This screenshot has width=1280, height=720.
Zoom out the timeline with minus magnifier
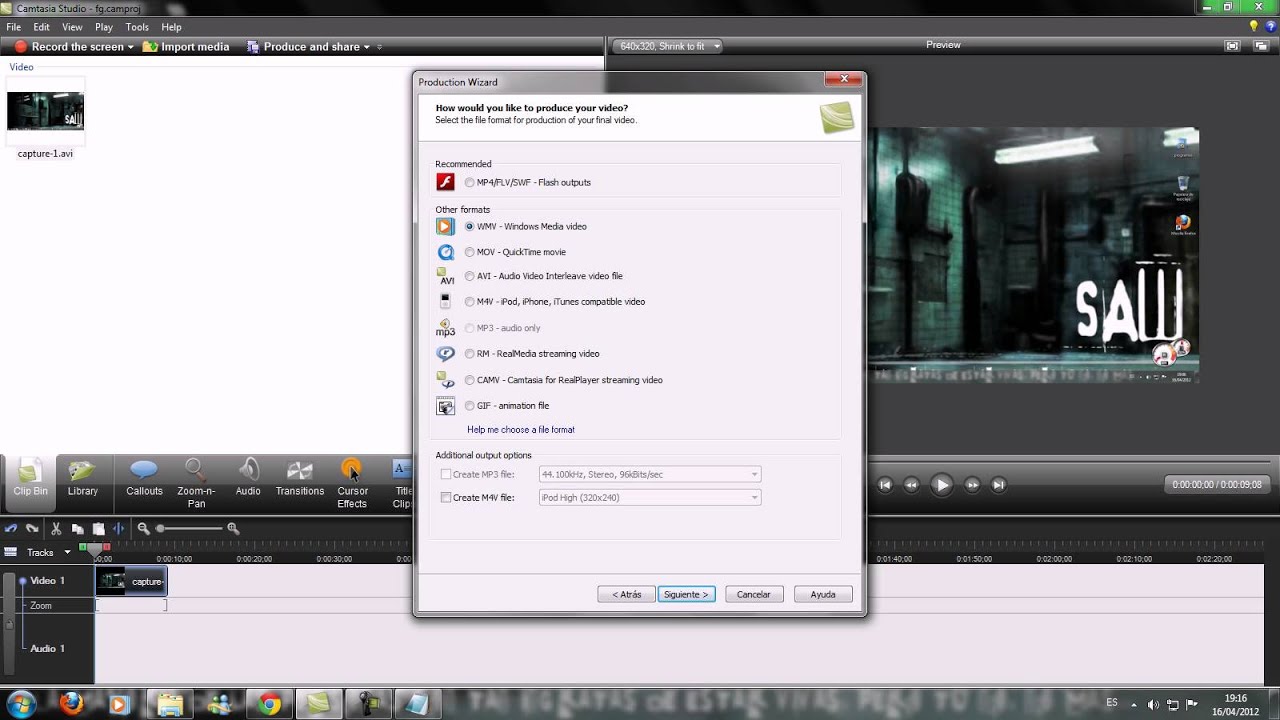pyautogui.click(x=143, y=528)
